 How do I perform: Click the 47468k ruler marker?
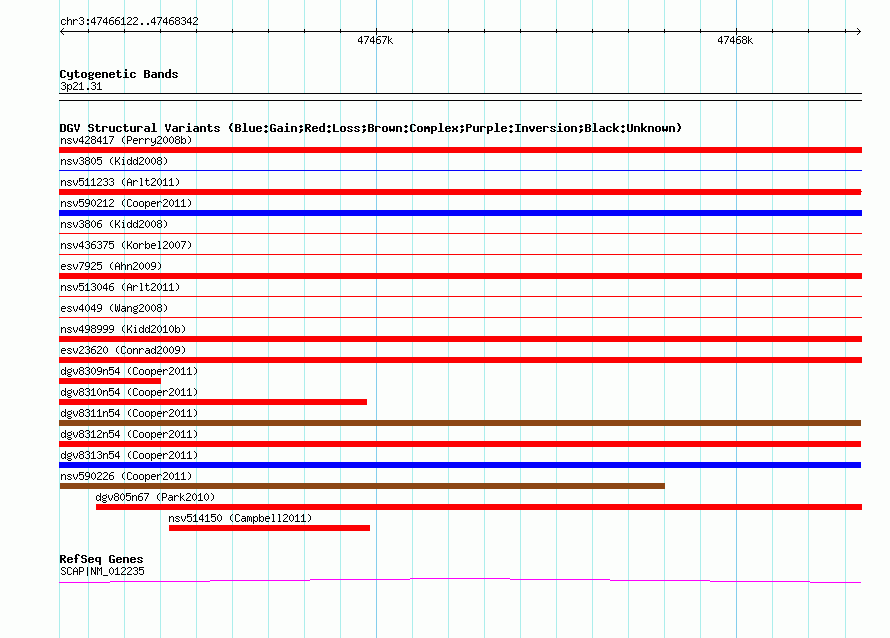click(735, 40)
